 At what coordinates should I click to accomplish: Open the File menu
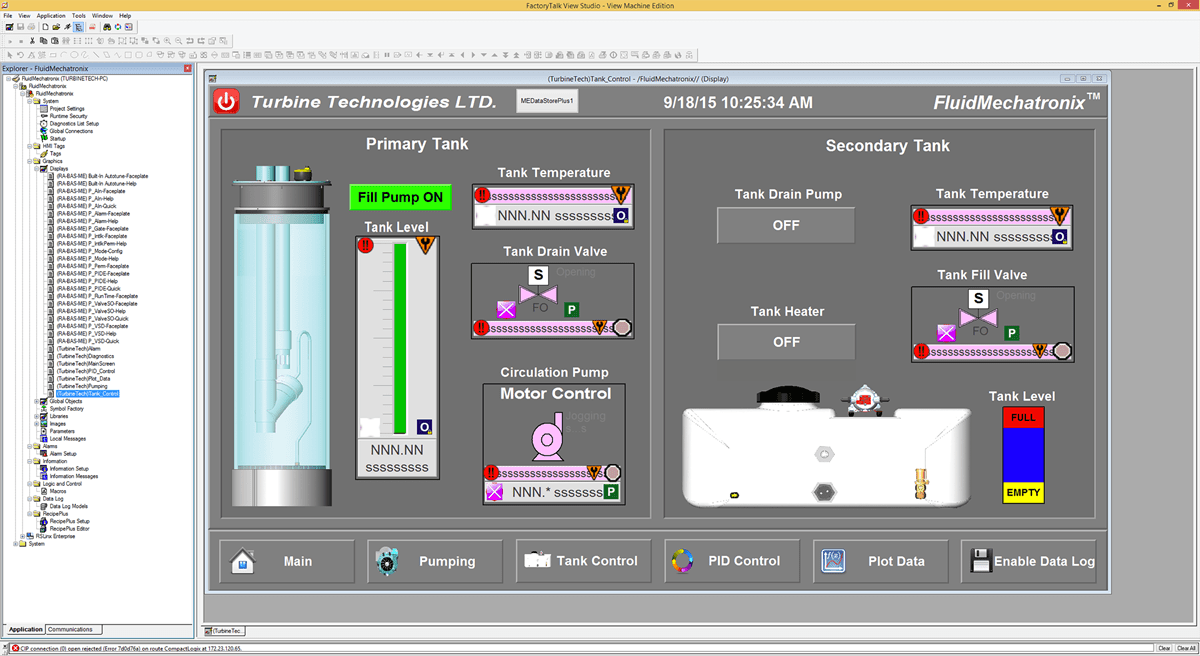point(8,16)
